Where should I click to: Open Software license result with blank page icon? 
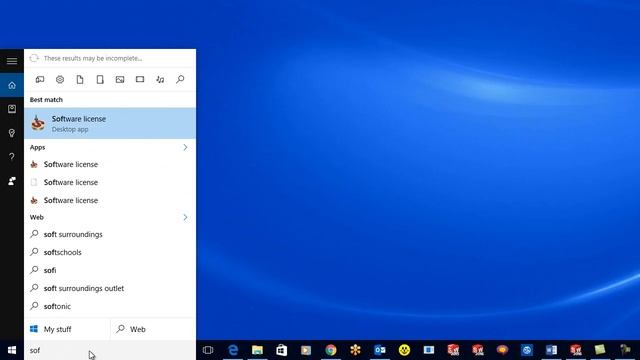[110, 182]
